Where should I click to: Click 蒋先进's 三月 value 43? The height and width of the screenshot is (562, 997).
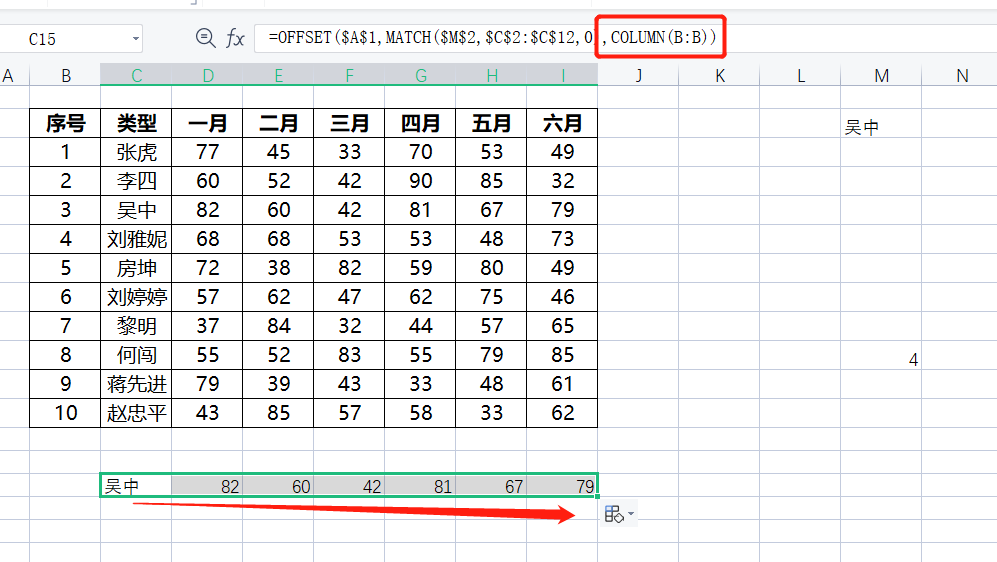349,384
